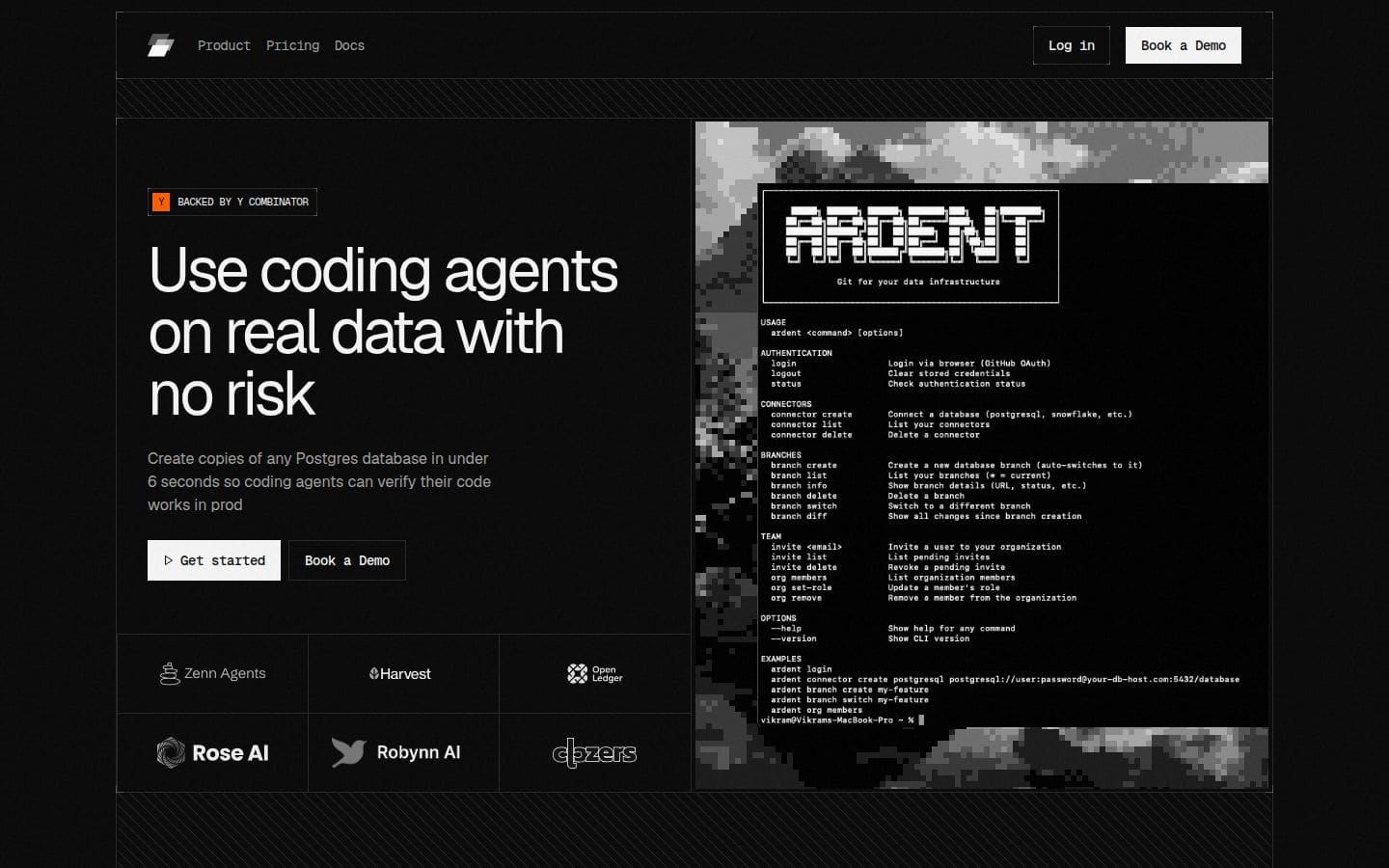Click the Rose AI logo
The height and width of the screenshot is (868, 1389).
pos(212,752)
